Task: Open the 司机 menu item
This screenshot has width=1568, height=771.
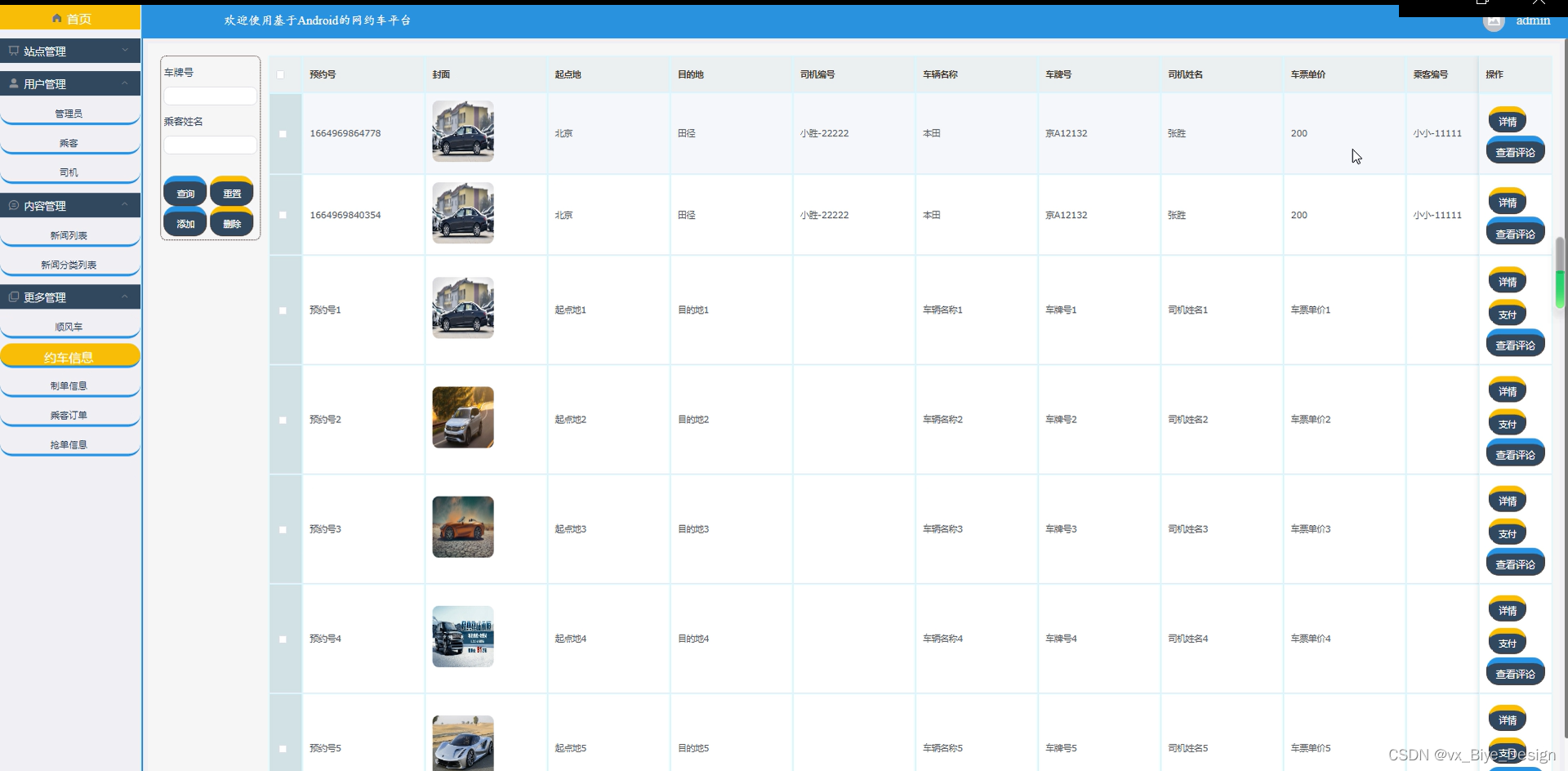Action: coord(69,172)
